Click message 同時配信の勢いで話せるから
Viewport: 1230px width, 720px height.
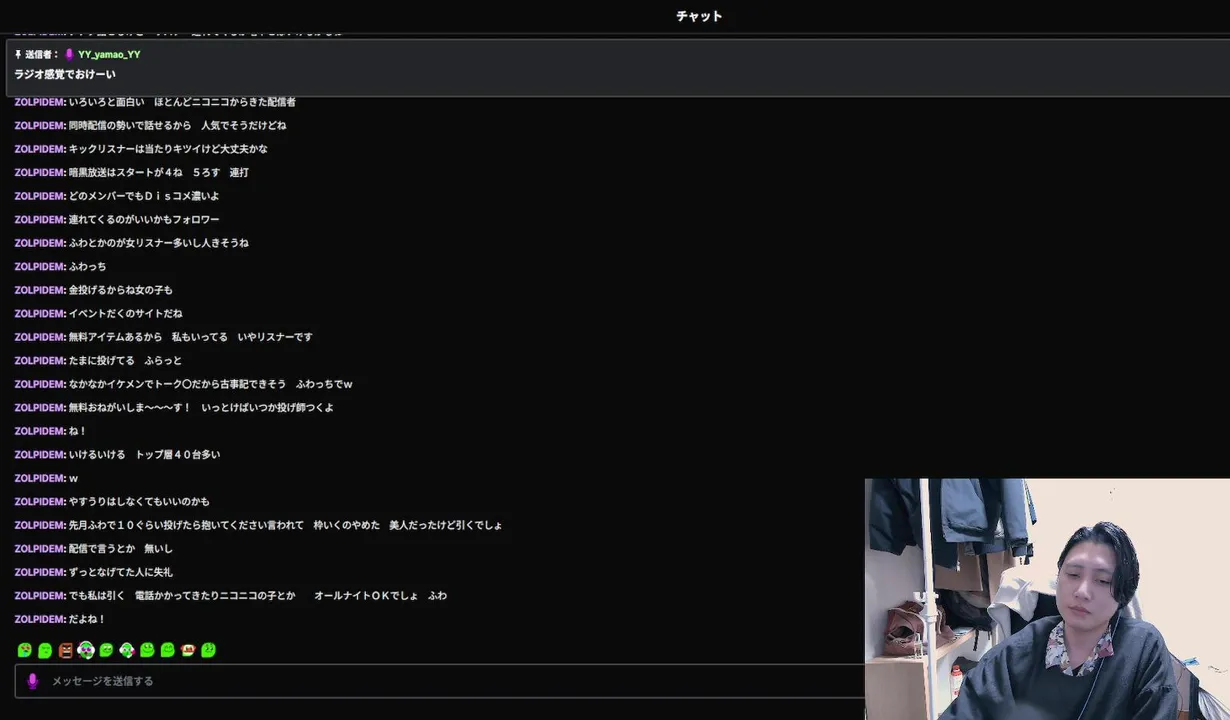click(x=177, y=125)
